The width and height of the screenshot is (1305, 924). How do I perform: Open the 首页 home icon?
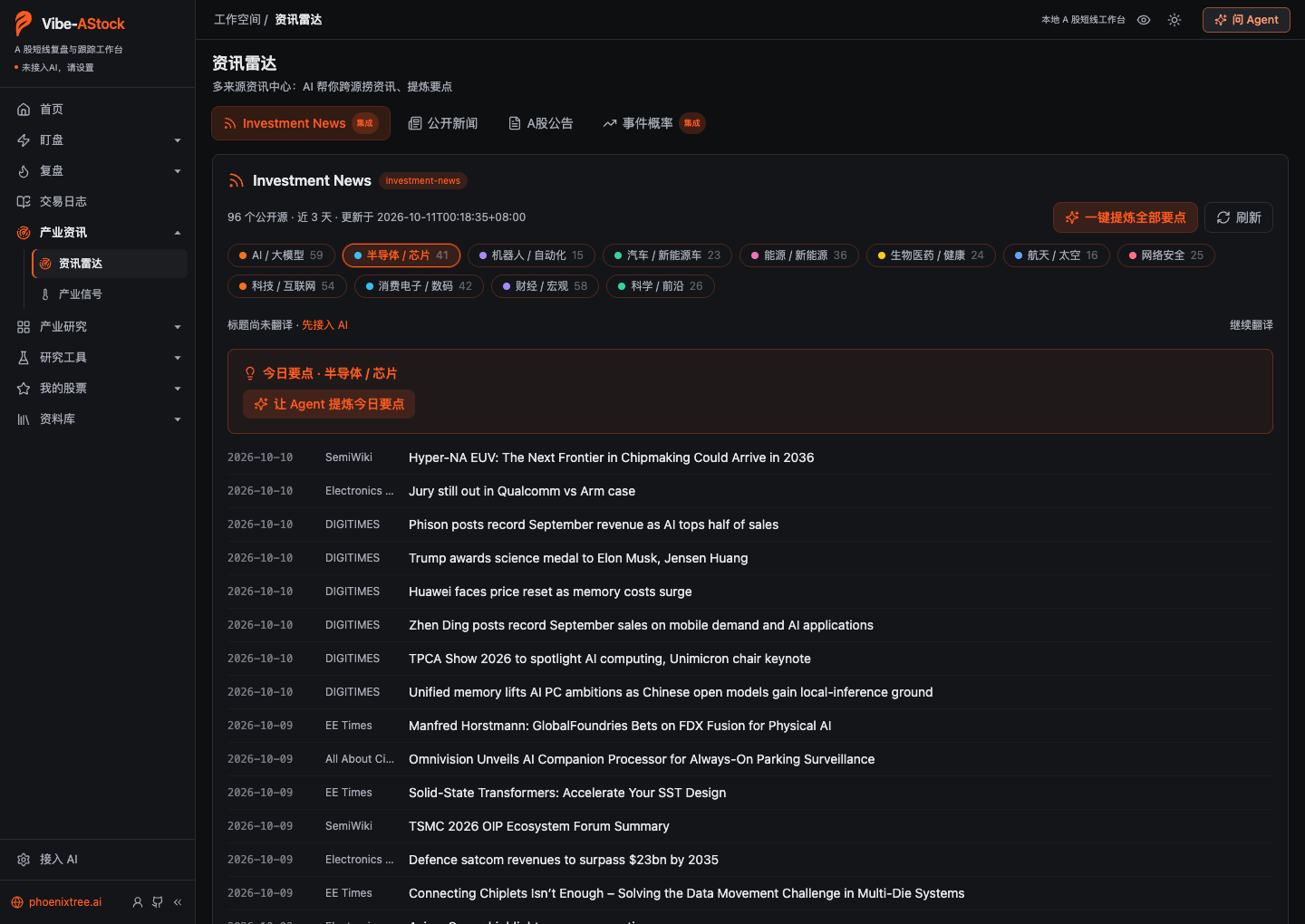click(x=24, y=110)
